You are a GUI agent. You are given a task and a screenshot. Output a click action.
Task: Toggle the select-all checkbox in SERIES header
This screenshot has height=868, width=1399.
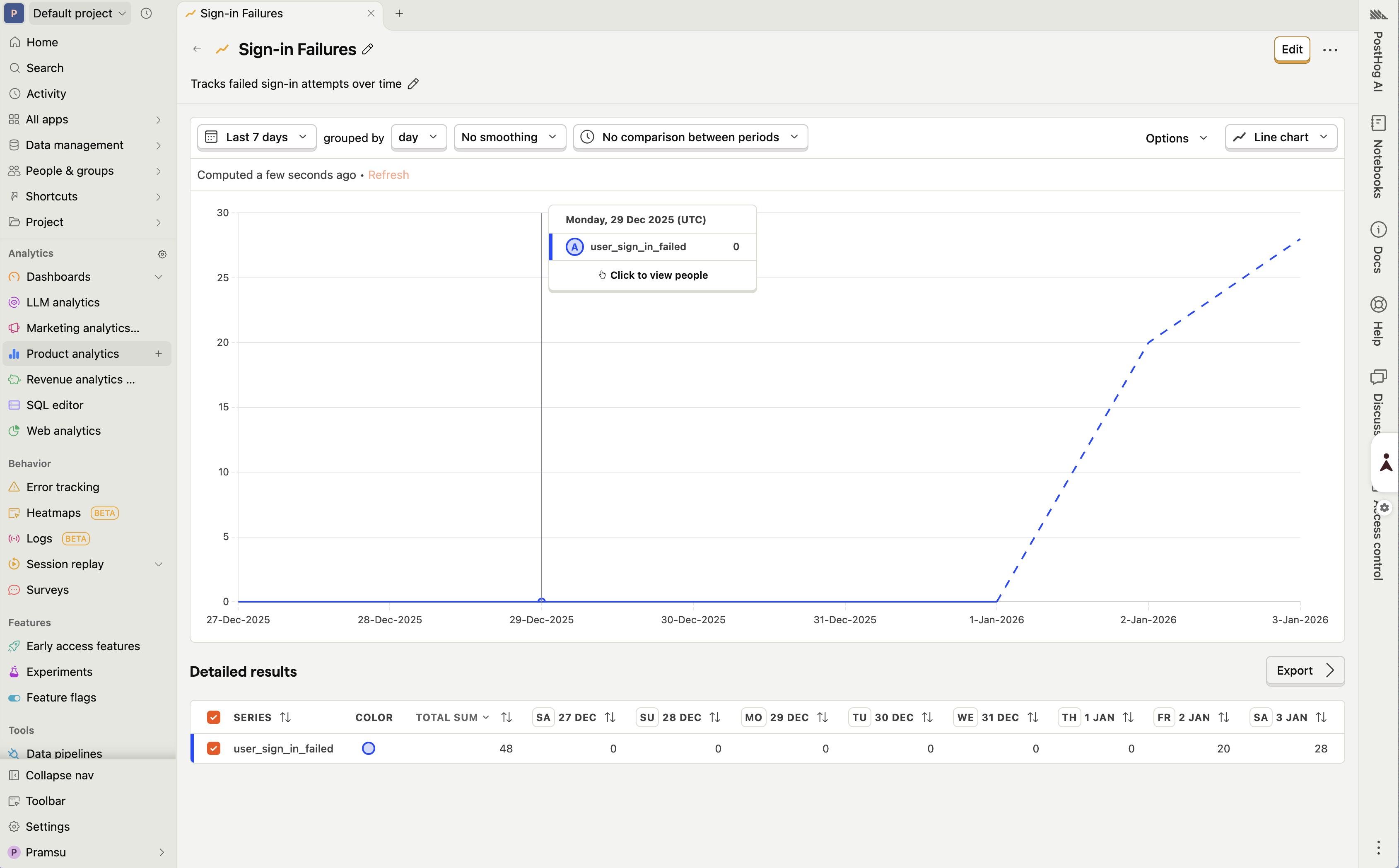point(214,717)
